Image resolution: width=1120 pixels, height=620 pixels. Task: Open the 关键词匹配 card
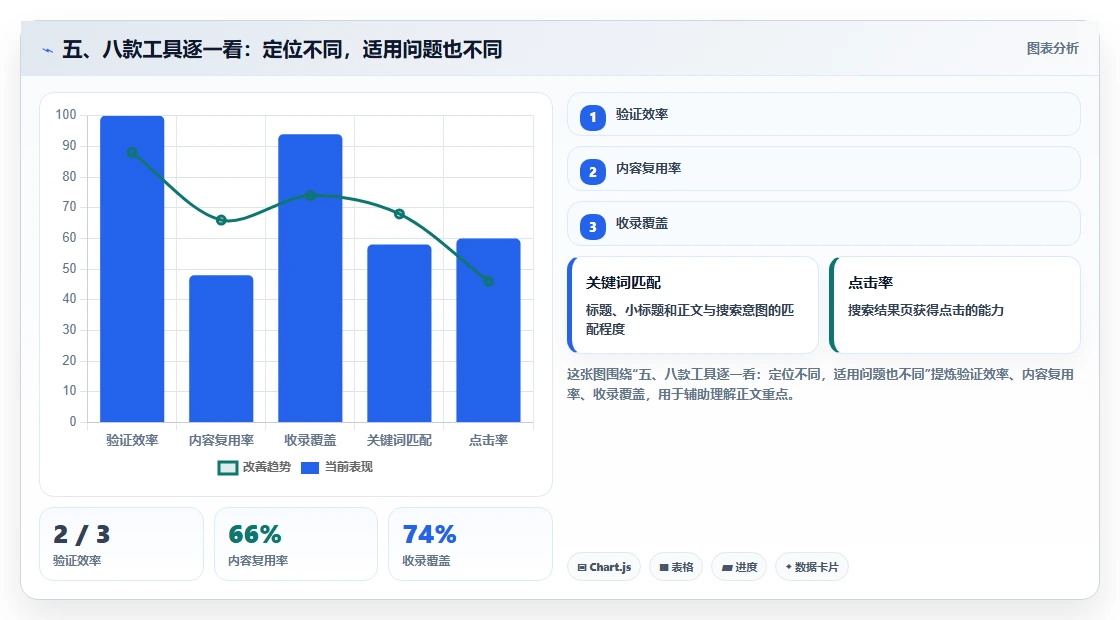click(x=693, y=305)
